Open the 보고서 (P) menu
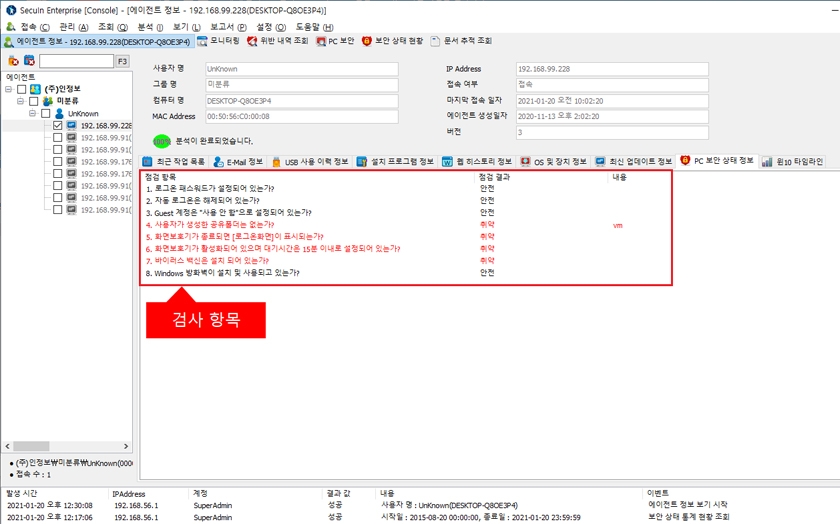This screenshot has width=840, height=524. point(228,27)
